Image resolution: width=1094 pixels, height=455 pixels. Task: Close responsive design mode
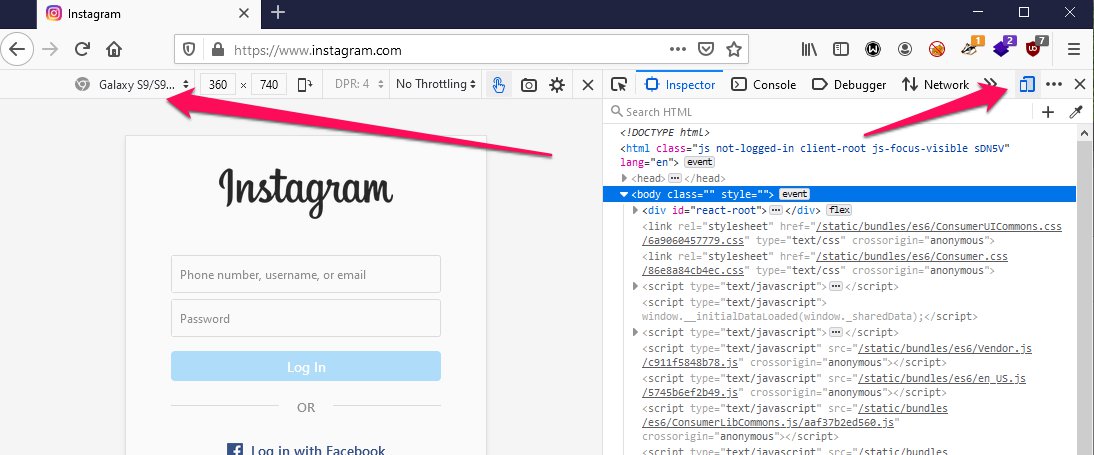coord(588,85)
